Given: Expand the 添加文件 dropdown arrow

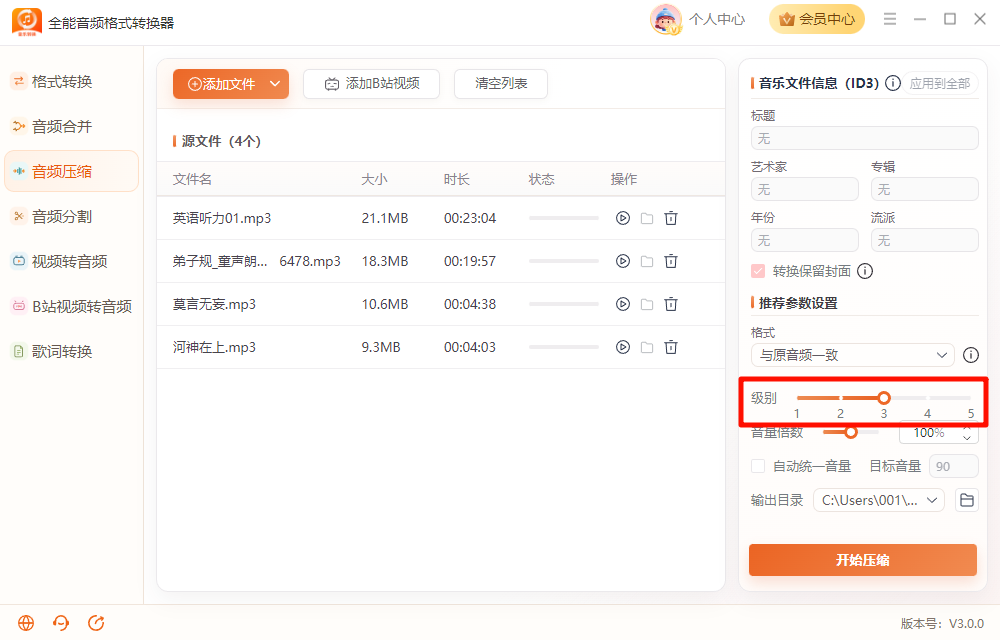Looking at the screenshot, I should (x=275, y=84).
